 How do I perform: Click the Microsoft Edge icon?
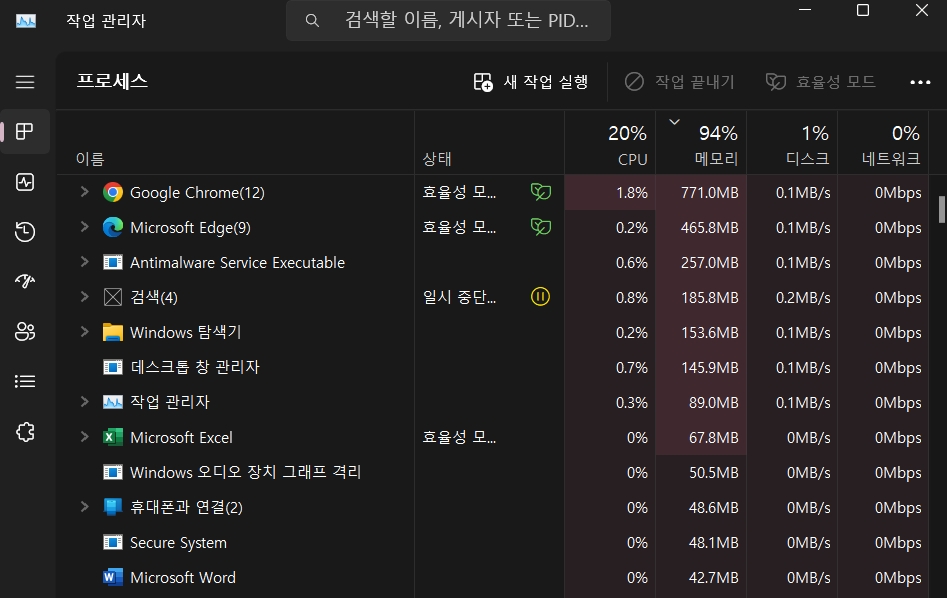click(112, 228)
